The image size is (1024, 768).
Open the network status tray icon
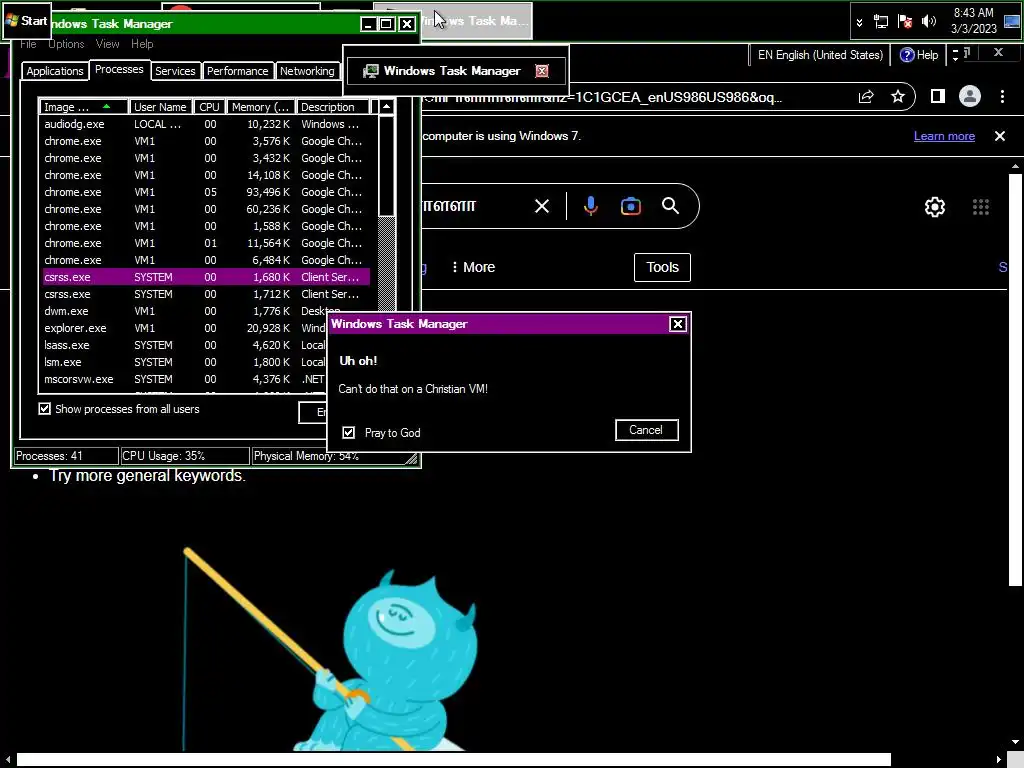(881, 22)
